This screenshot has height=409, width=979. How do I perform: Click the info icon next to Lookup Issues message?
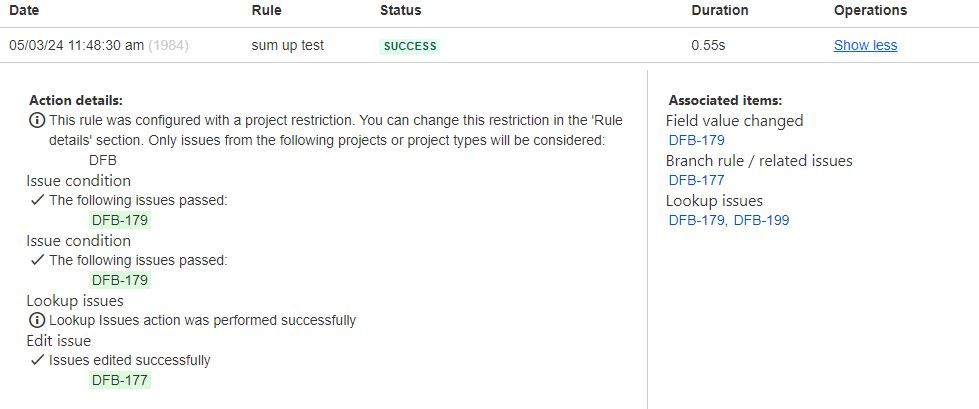tap(37, 320)
